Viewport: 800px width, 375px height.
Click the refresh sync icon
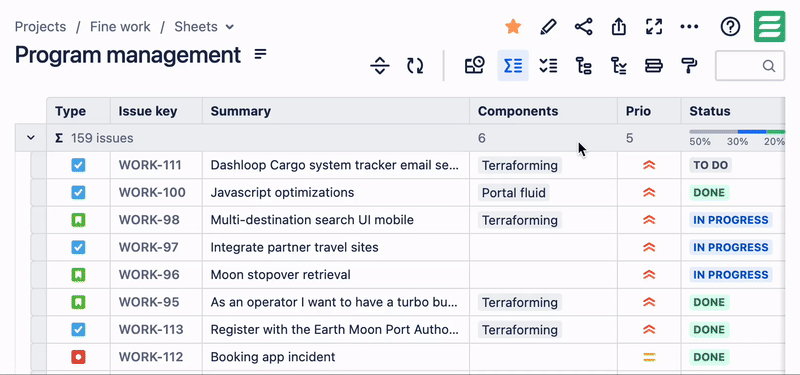[415, 66]
